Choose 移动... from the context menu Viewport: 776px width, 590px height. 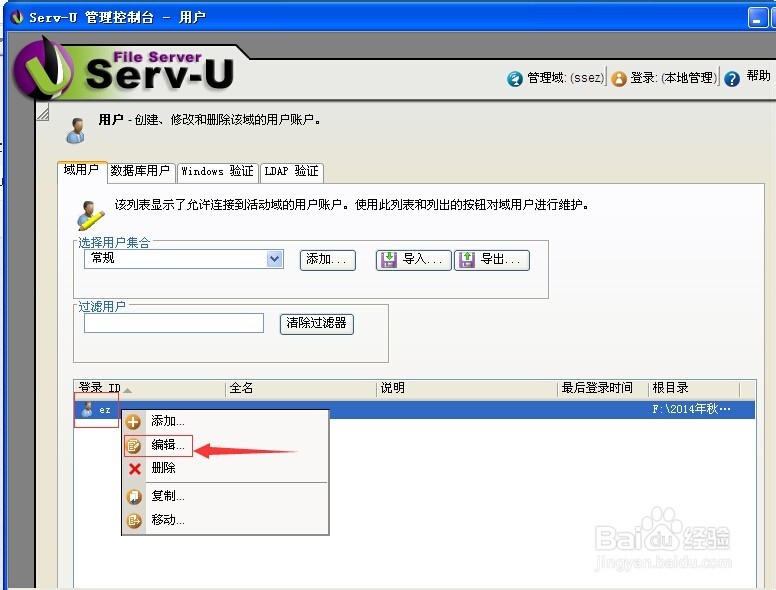click(226, 520)
